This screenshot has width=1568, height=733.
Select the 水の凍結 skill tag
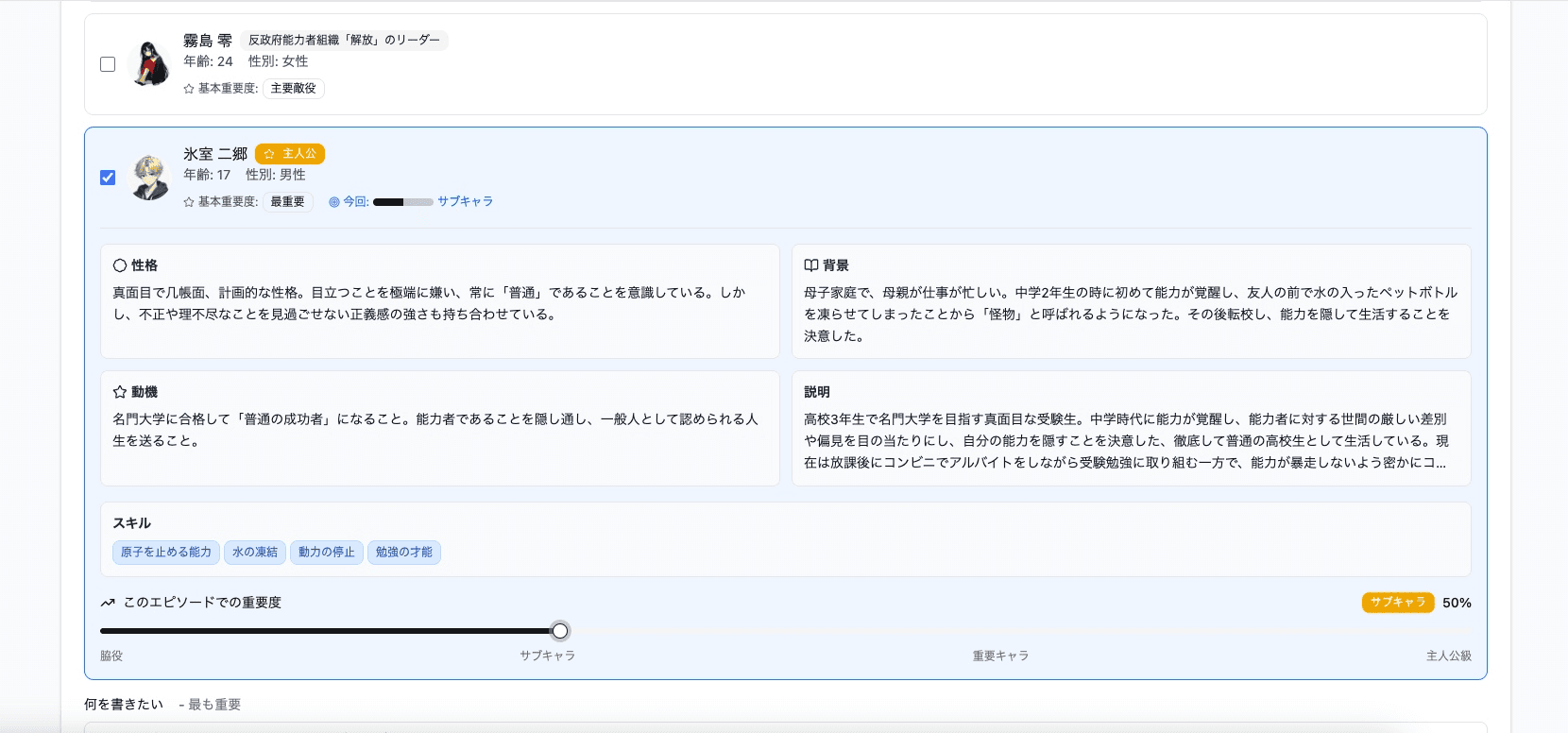point(255,553)
